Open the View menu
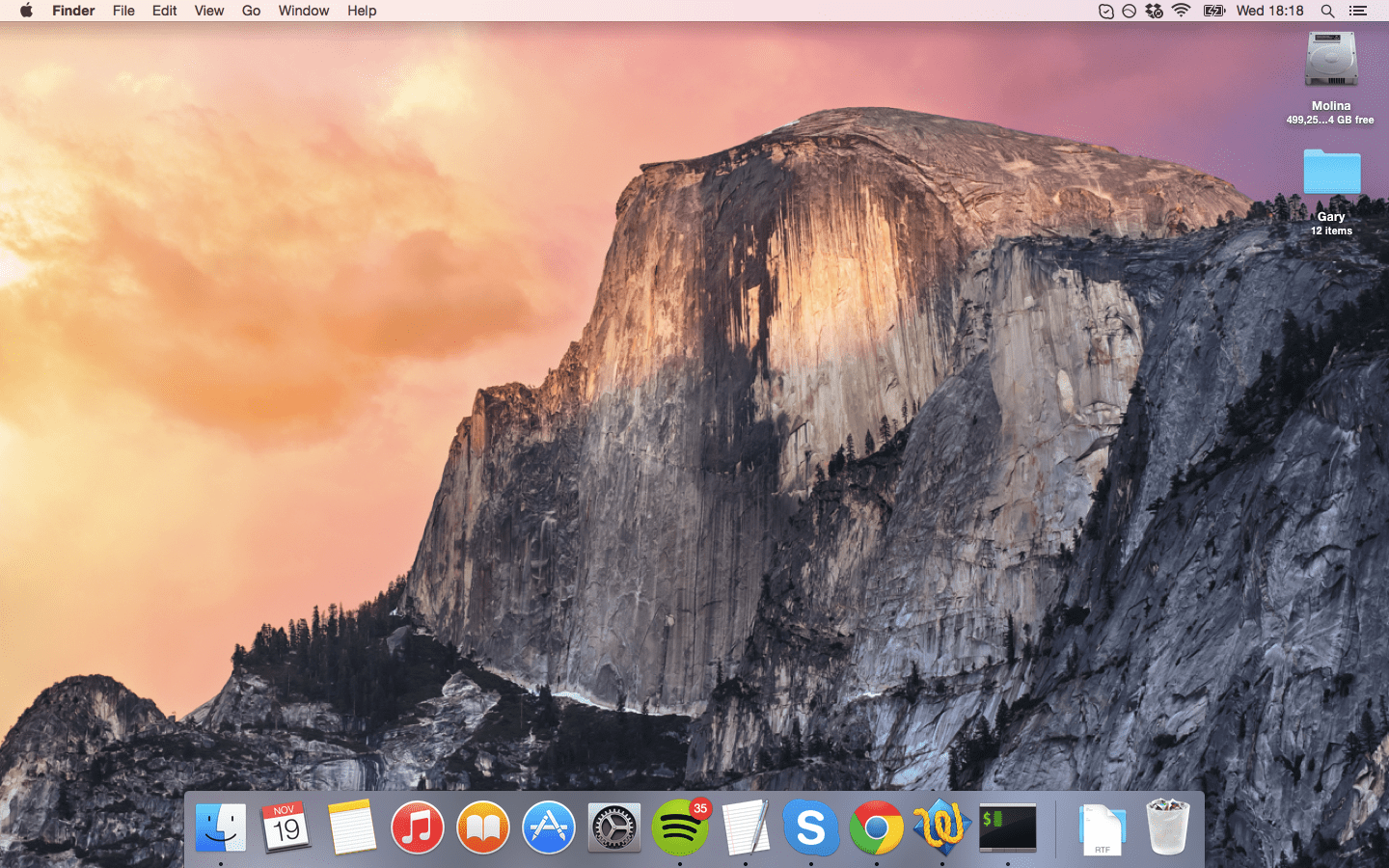 209,11
